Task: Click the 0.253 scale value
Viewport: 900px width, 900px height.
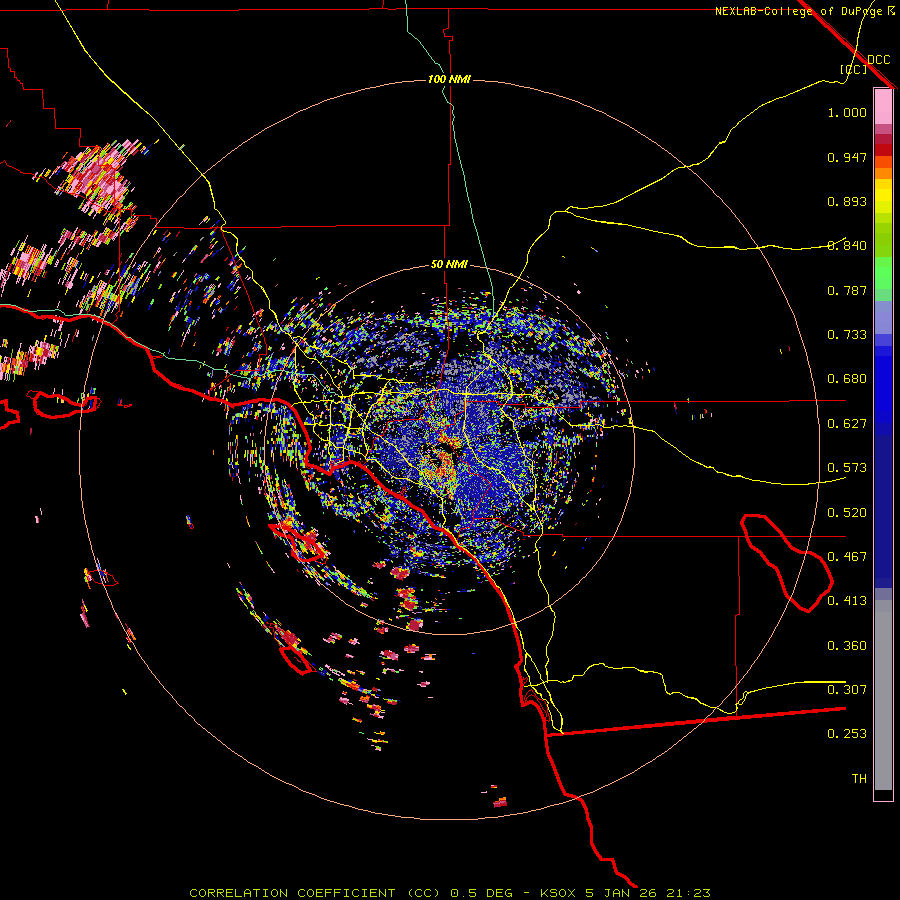Action: point(847,734)
